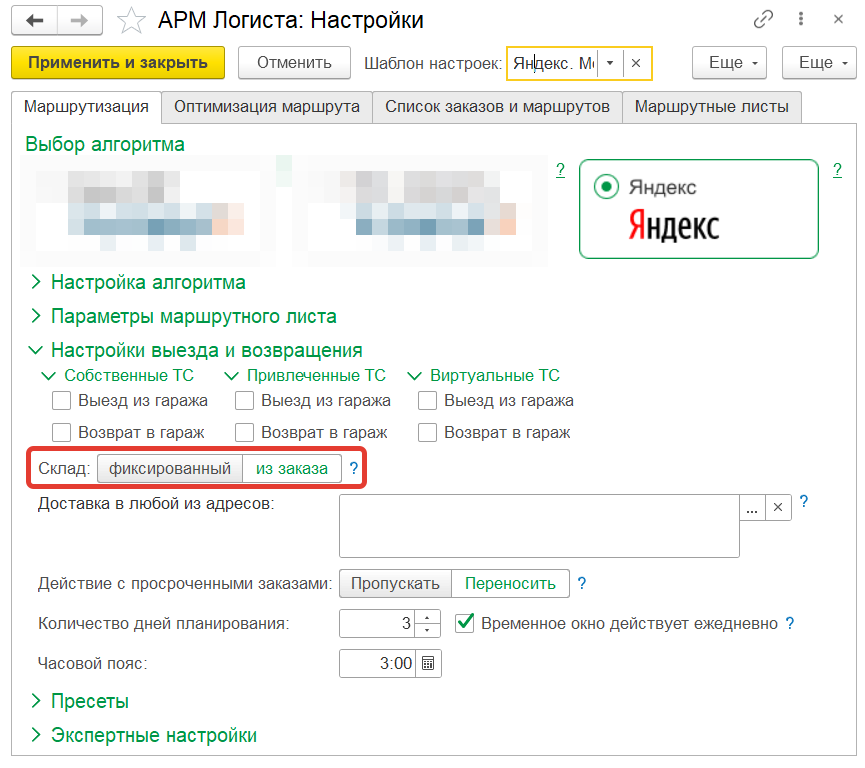Viewport: 865px width, 768px height.
Task: Open help for Действие с просроченными заказами
Action: [581, 583]
